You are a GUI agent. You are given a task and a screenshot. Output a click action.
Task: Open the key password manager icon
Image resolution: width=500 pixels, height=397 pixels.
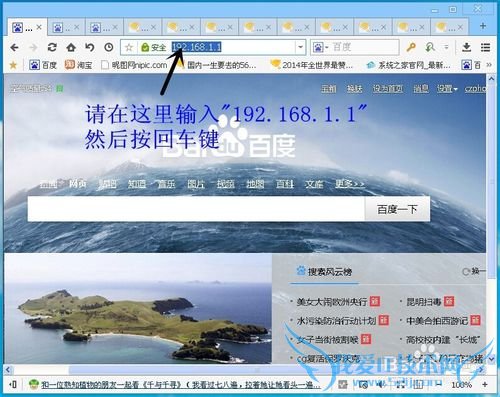[411, 47]
